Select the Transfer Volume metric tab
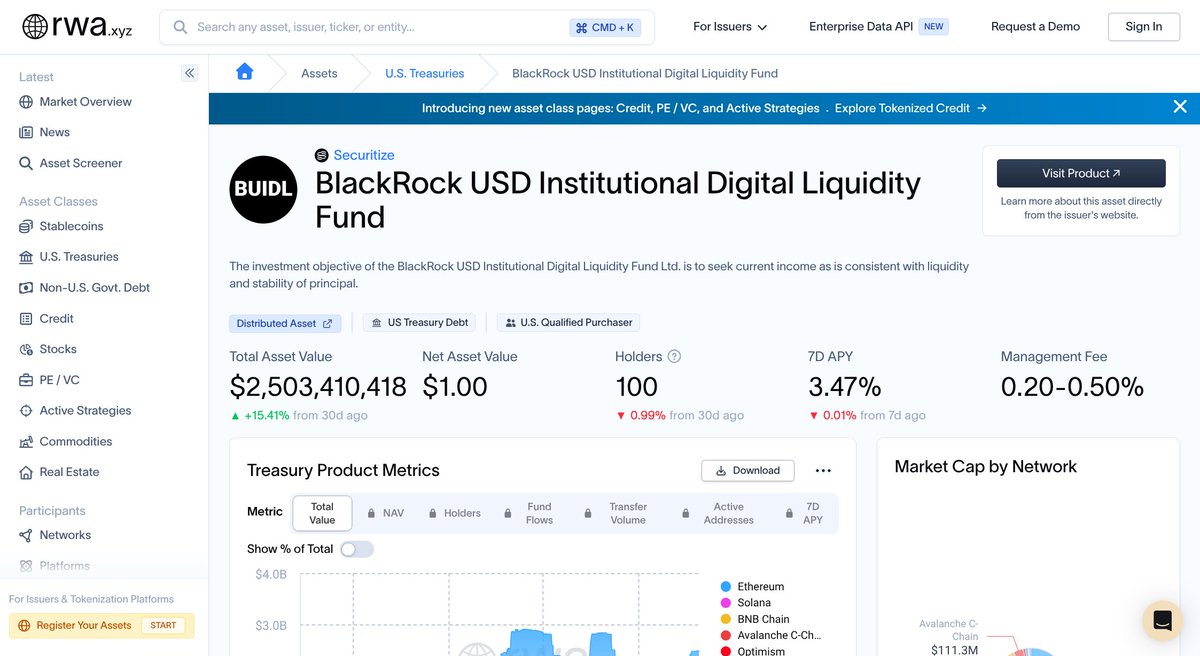1200x656 pixels. tap(617, 513)
